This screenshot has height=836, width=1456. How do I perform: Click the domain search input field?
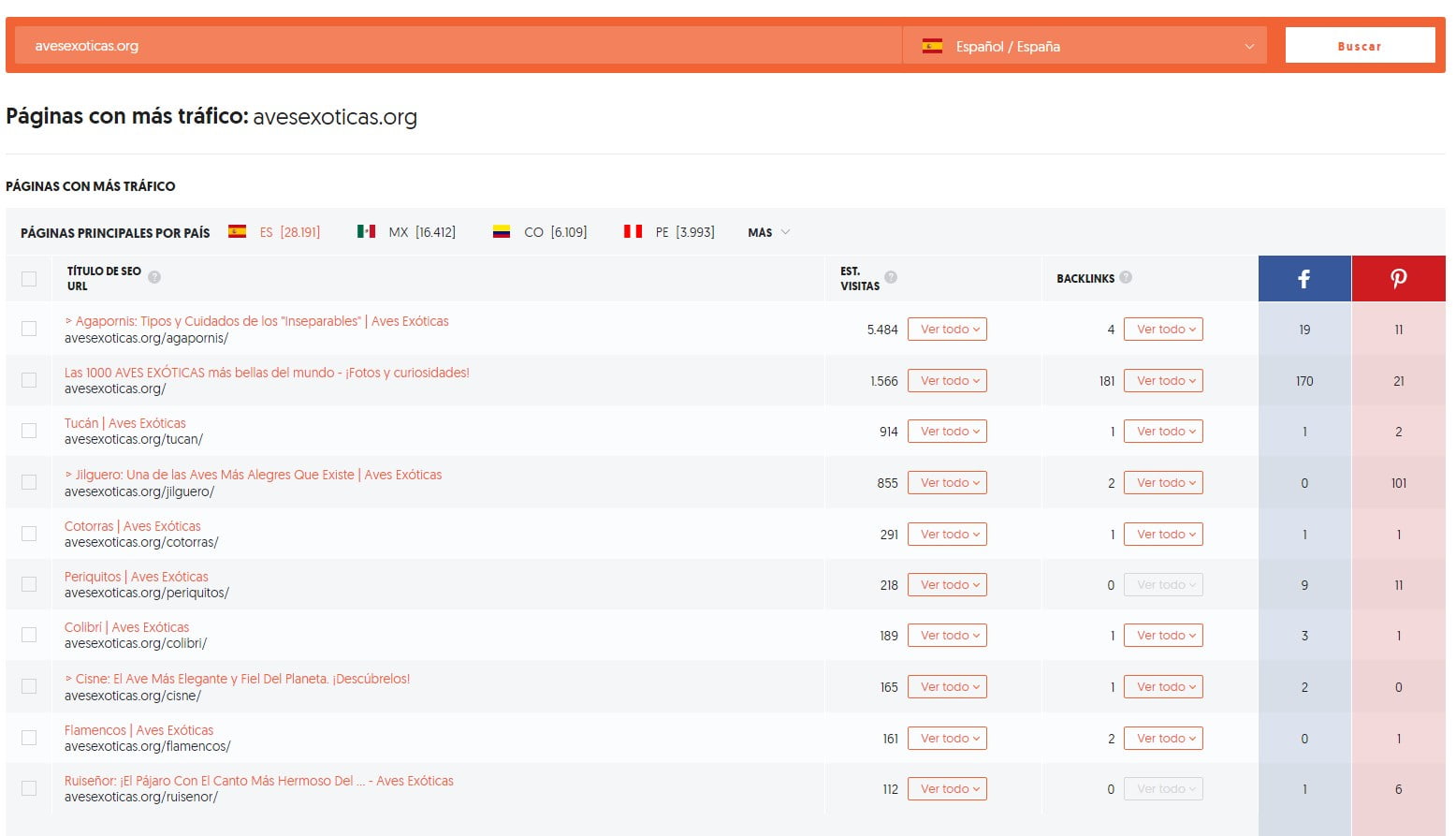pyautogui.click(x=459, y=46)
